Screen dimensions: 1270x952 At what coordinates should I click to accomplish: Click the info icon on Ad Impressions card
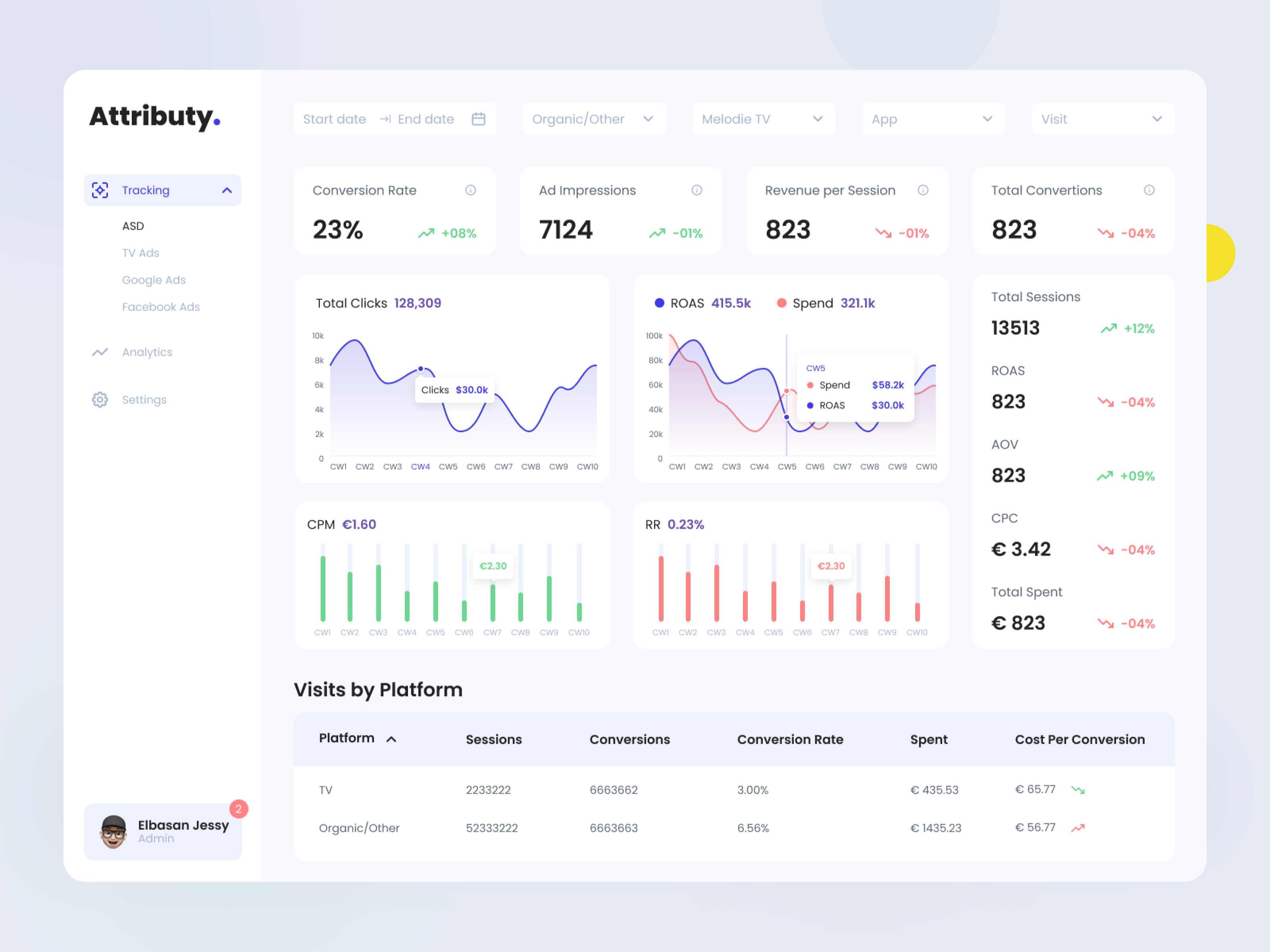[697, 190]
